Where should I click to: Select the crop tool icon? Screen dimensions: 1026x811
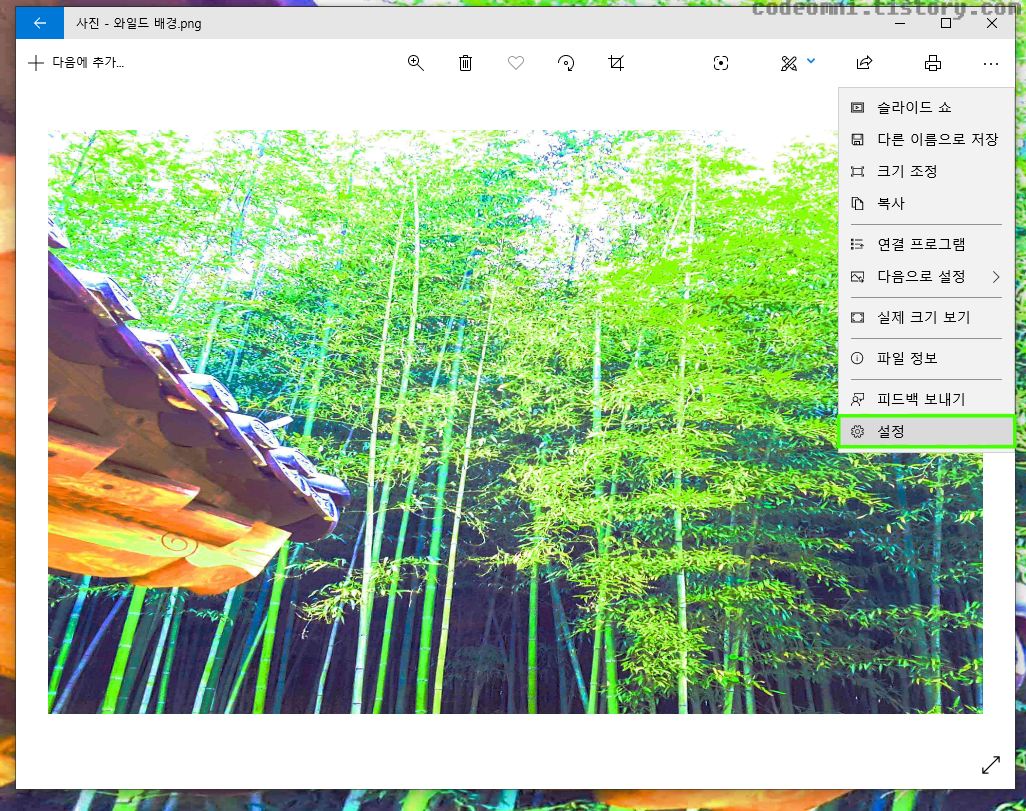click(616, 63)
